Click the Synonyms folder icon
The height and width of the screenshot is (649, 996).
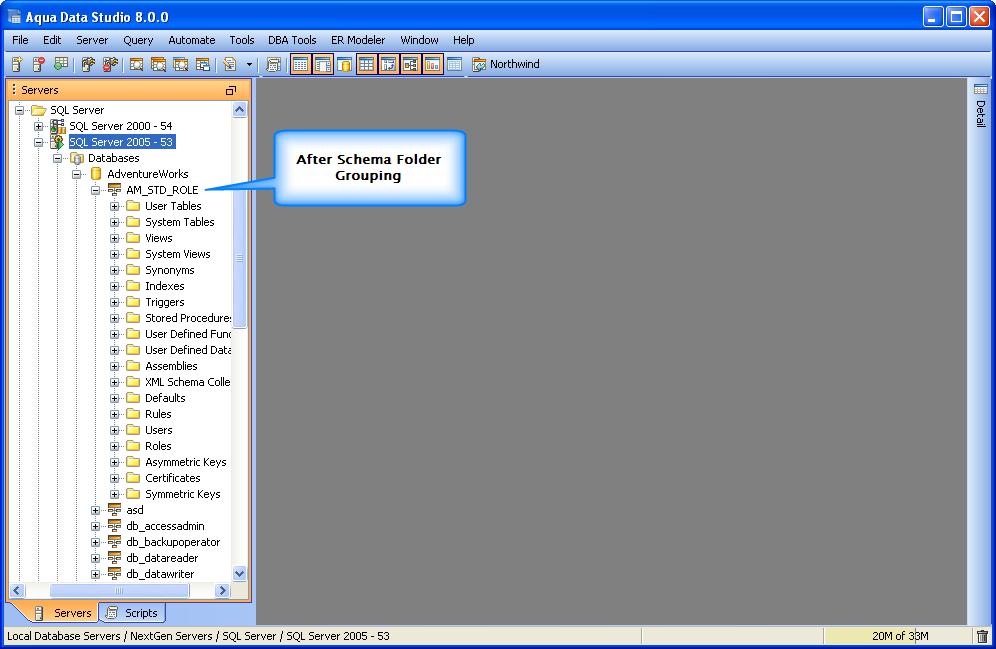click(133, 270)
